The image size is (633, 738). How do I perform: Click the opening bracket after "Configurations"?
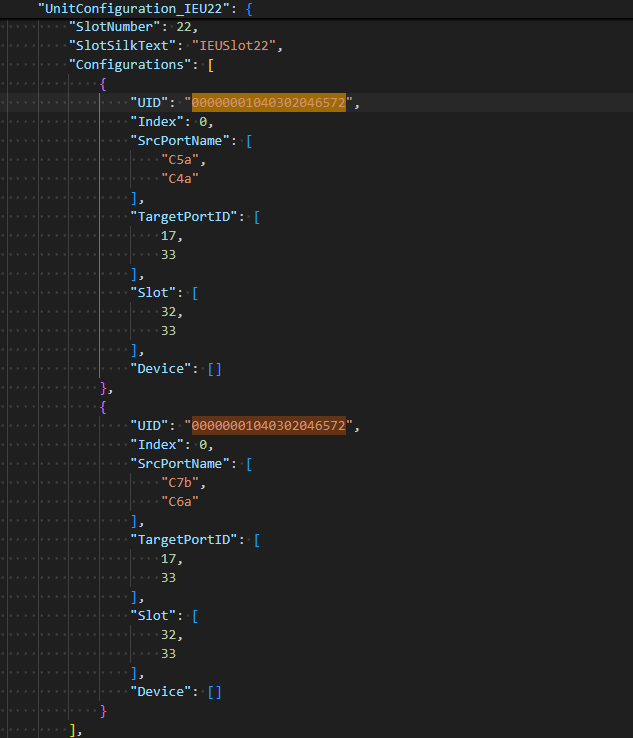click(210, 65)
